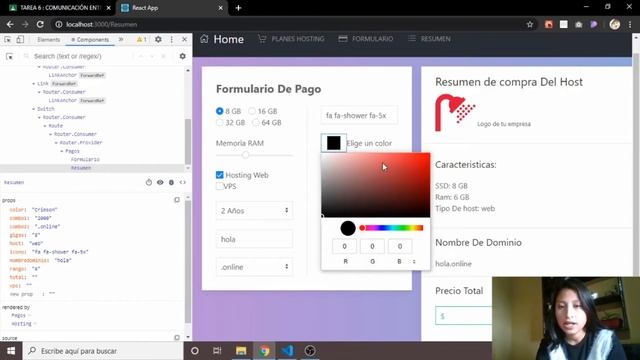Click the rainbow hue slider bar
The width and height of the screenshot is (640, 360).
click(x=392, y=228)
